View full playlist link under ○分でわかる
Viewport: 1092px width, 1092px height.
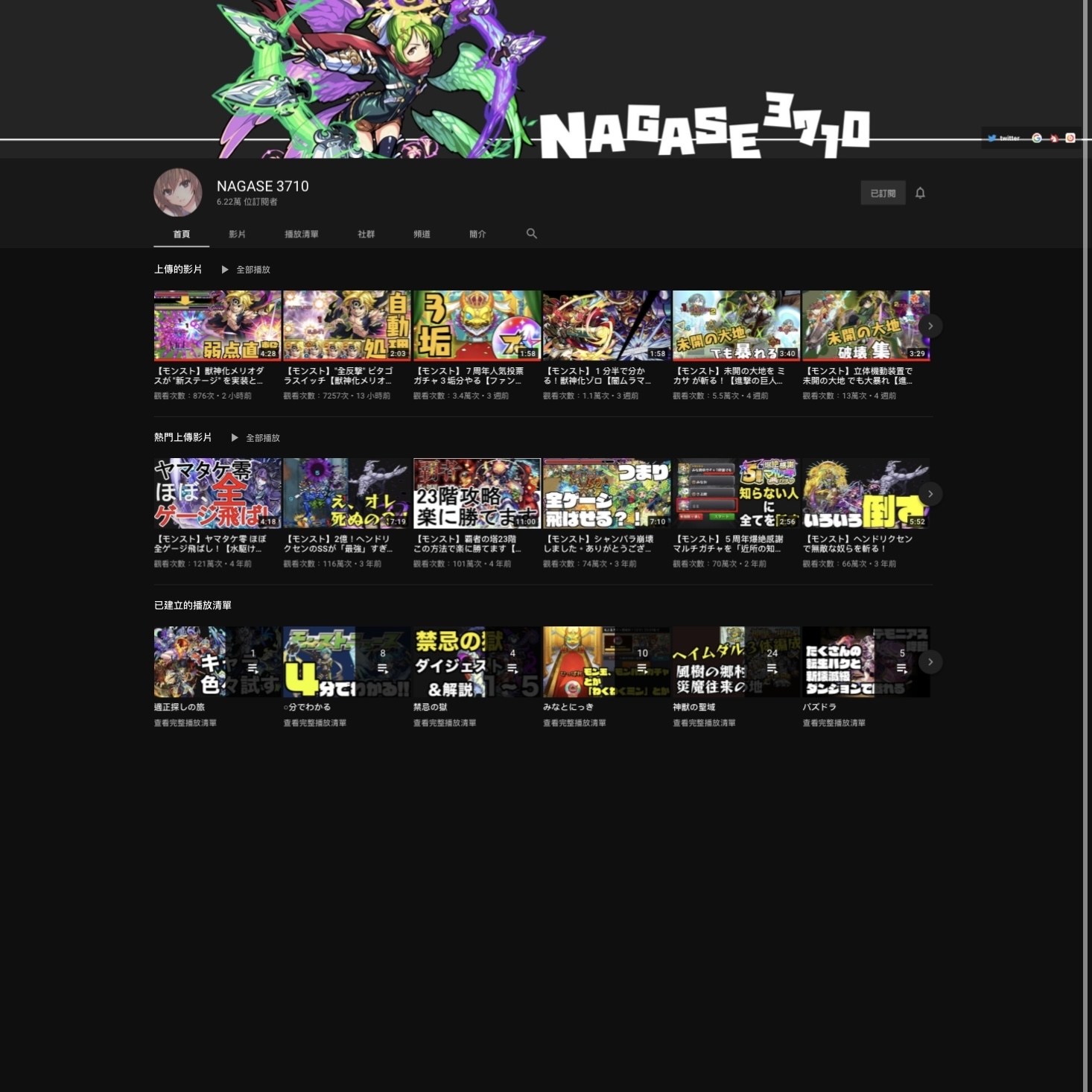(x=314, y=723)
